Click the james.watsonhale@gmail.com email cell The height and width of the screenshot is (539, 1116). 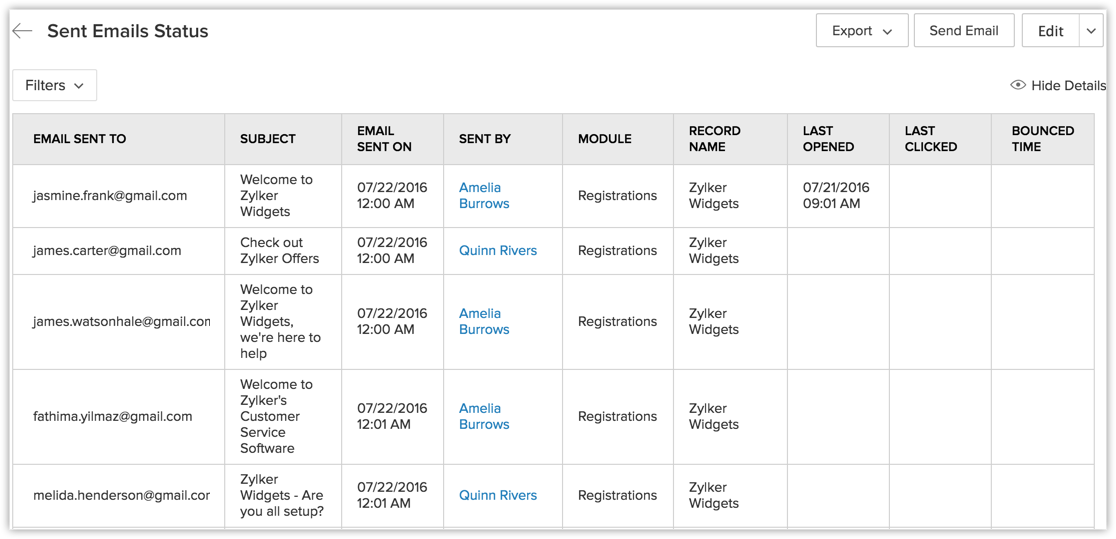(121, 322)
